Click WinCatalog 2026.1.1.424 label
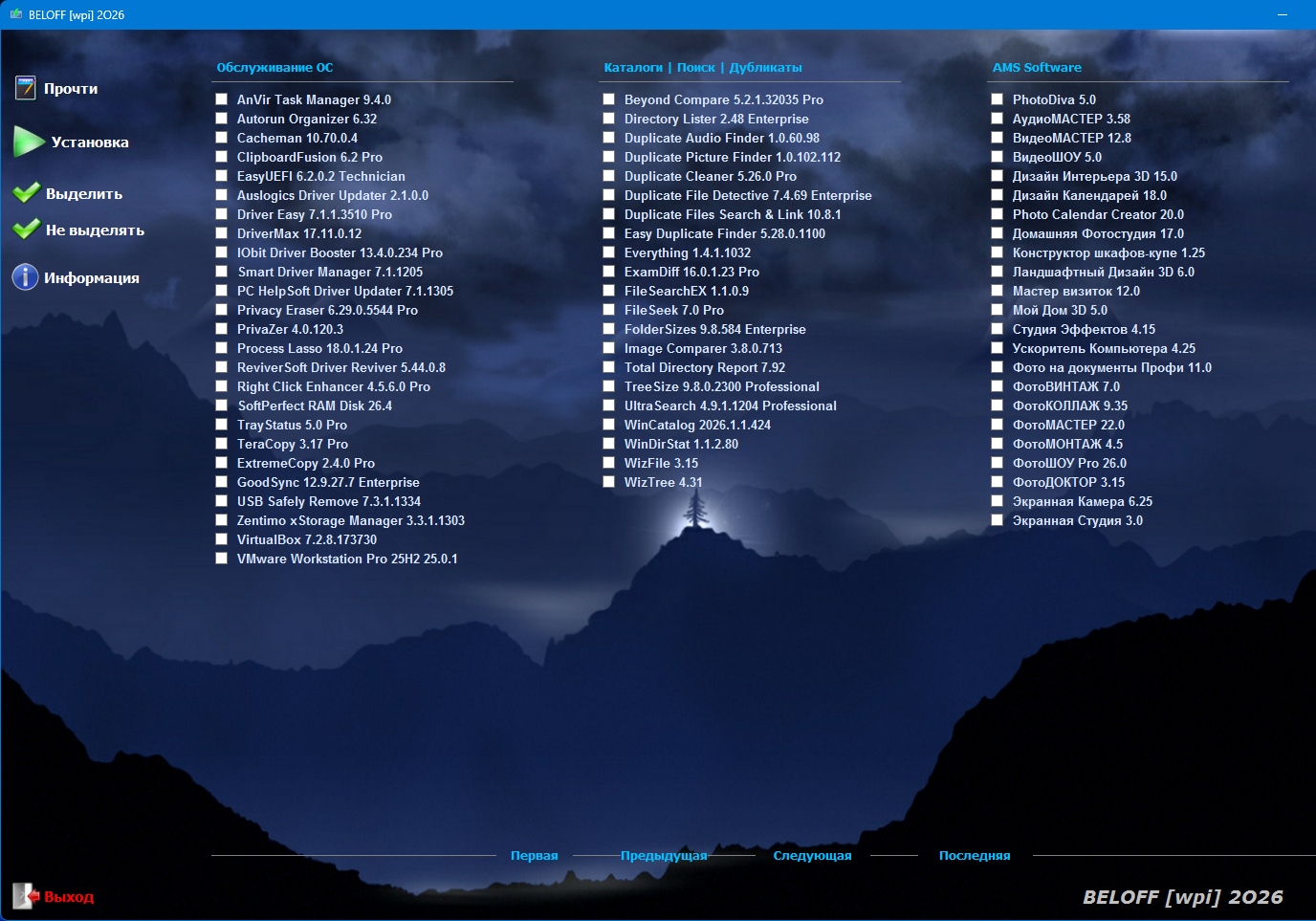This screenshot has height=921, width=1316. pyautogui.click(x=698, y=425)
